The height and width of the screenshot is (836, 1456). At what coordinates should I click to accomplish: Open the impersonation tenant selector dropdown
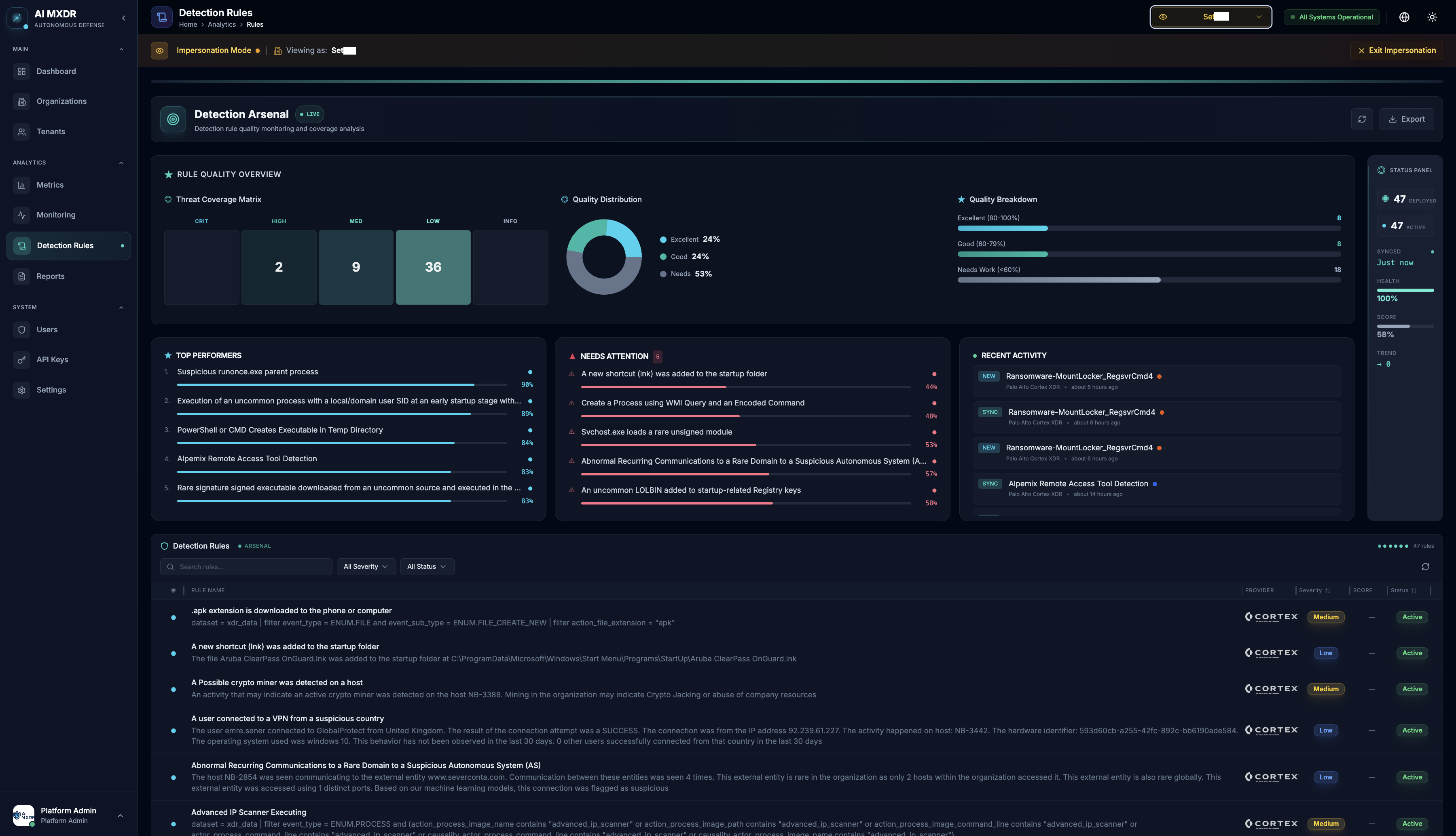pos(1211,17)
